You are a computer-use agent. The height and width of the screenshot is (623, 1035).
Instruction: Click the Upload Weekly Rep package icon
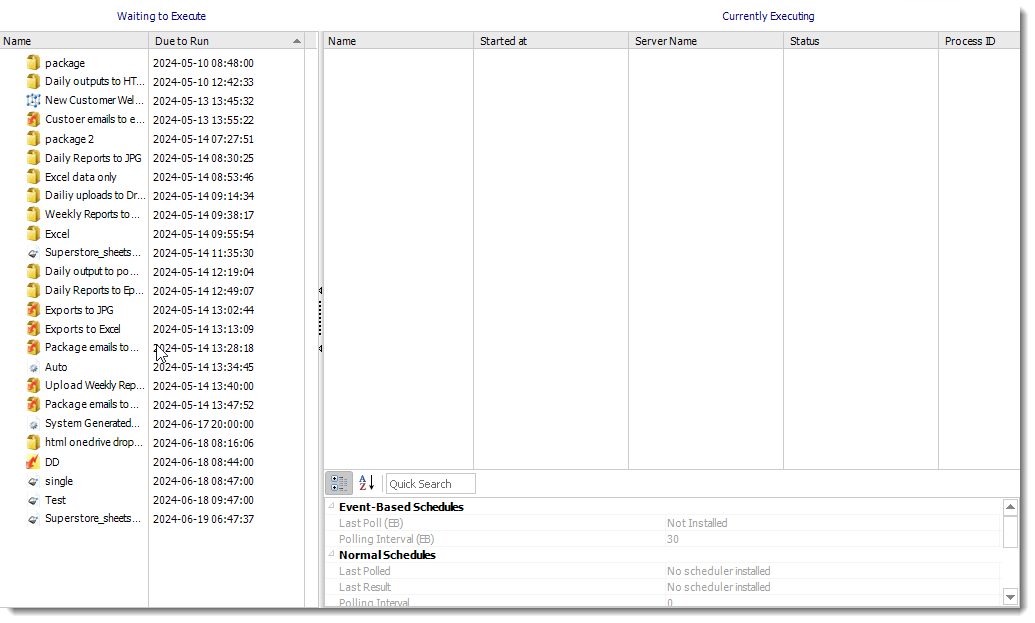33,385
